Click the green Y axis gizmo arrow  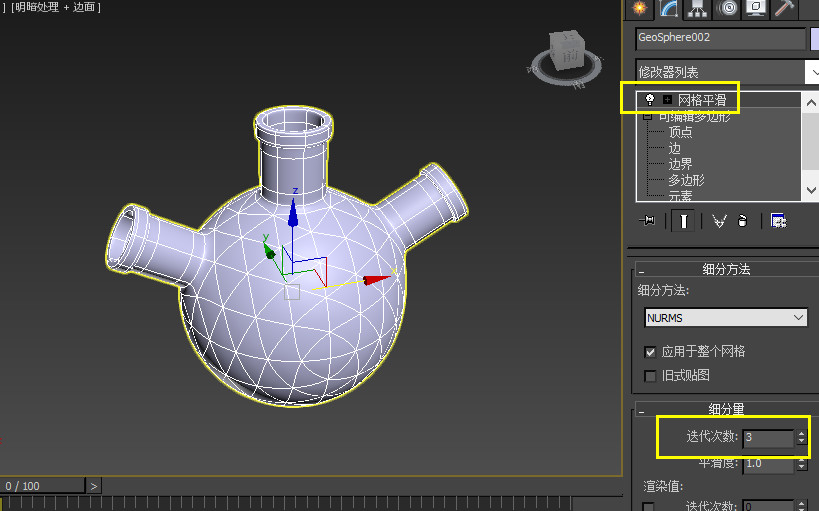(x=270, y=250)
